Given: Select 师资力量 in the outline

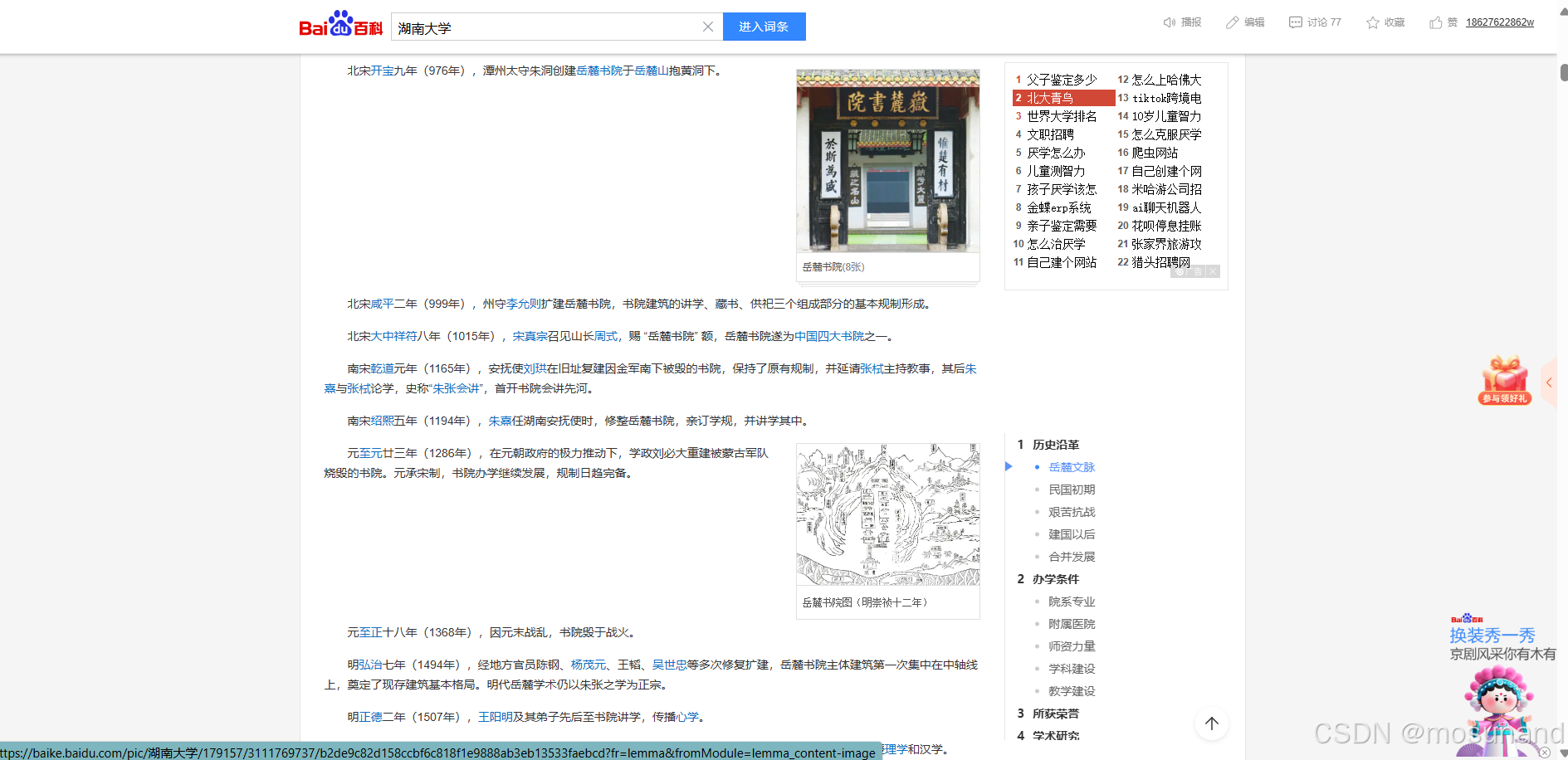Looking at the screenshot, I should pos(1072,646).
